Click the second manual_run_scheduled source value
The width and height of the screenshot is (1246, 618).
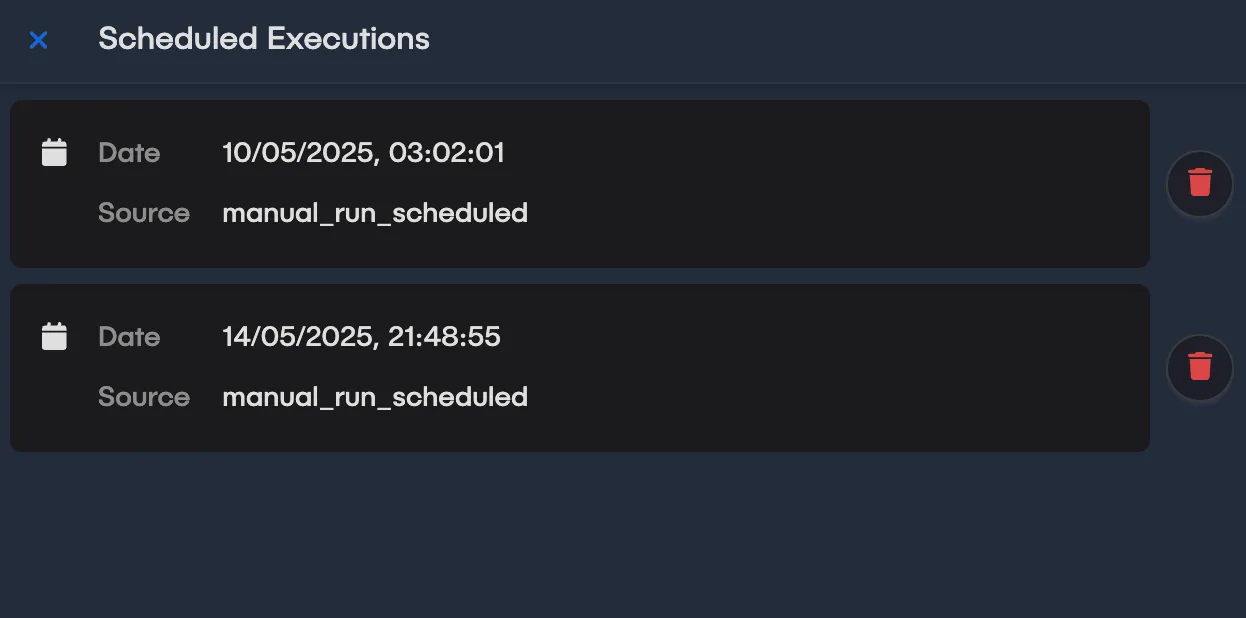pos(375,397)
